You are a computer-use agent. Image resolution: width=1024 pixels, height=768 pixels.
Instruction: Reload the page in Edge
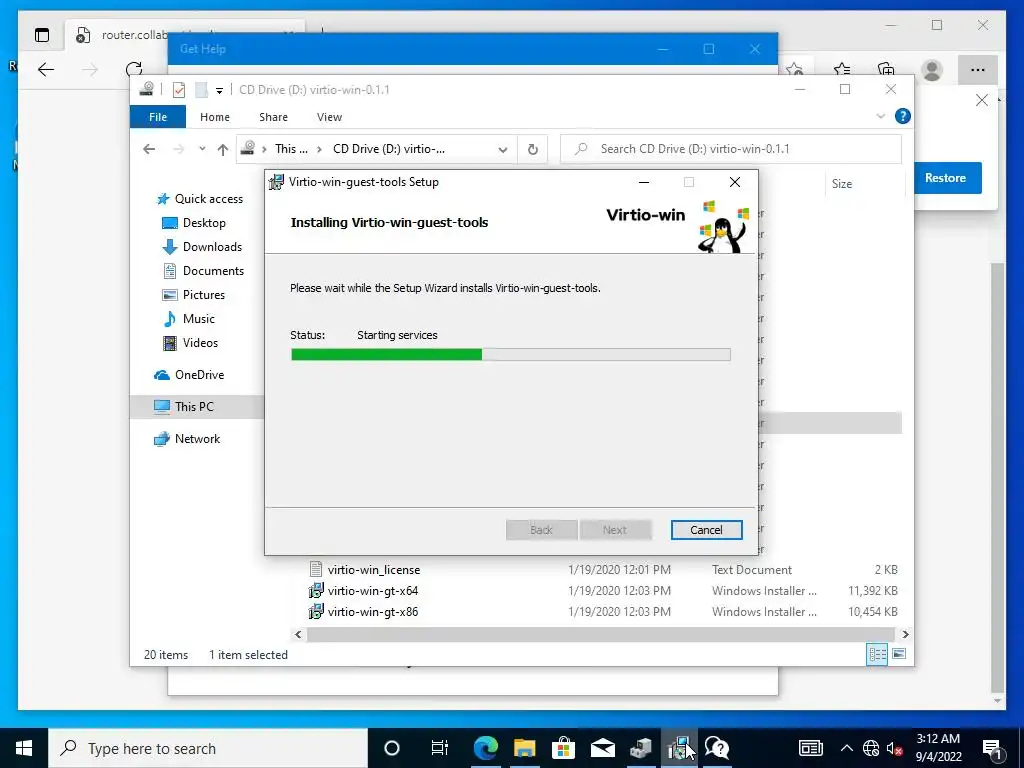click(x=134, y=69)
